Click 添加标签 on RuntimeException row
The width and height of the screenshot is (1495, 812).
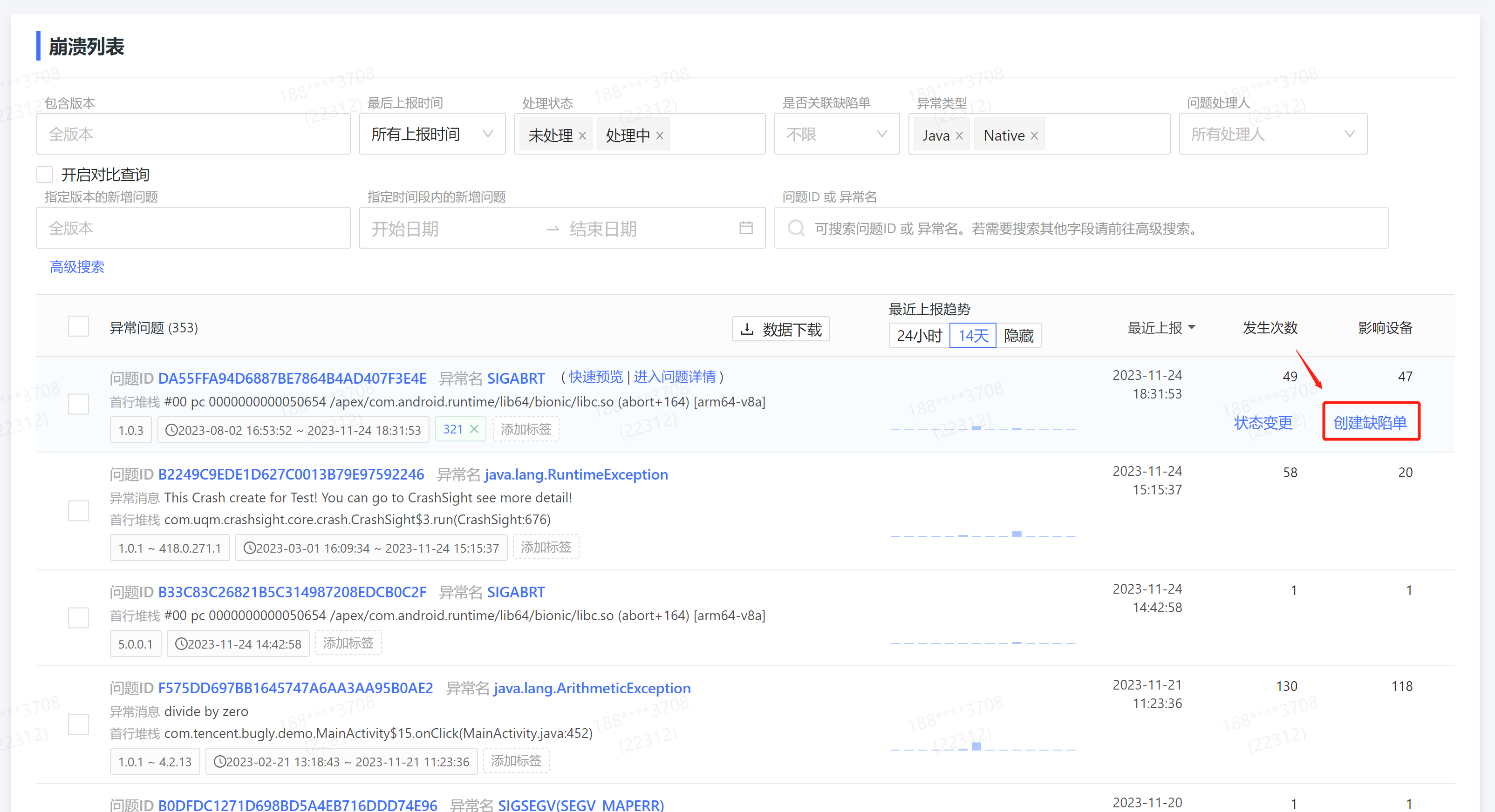coord(546,547)
